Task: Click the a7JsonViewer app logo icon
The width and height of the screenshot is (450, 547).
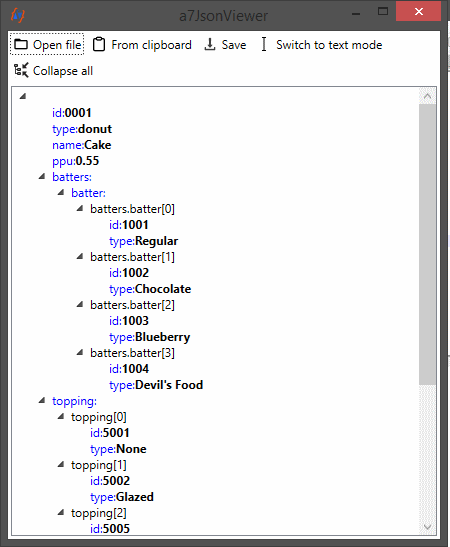Action: (x=17, y=15)
